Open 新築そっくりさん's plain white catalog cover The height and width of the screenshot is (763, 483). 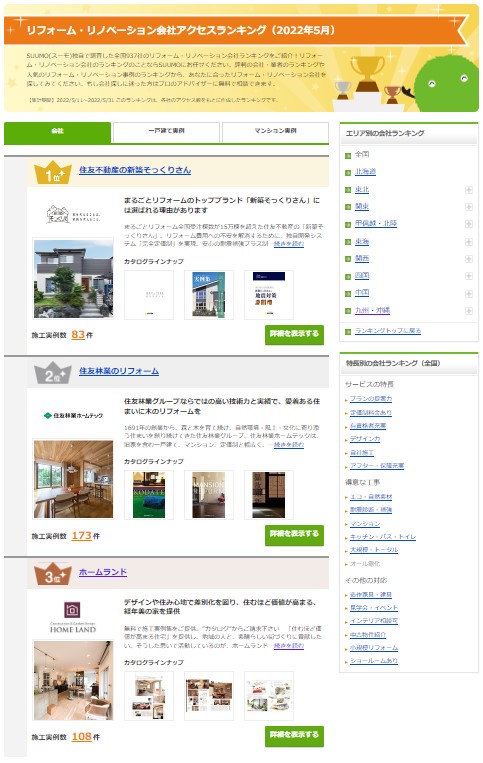tap(149, 295)
